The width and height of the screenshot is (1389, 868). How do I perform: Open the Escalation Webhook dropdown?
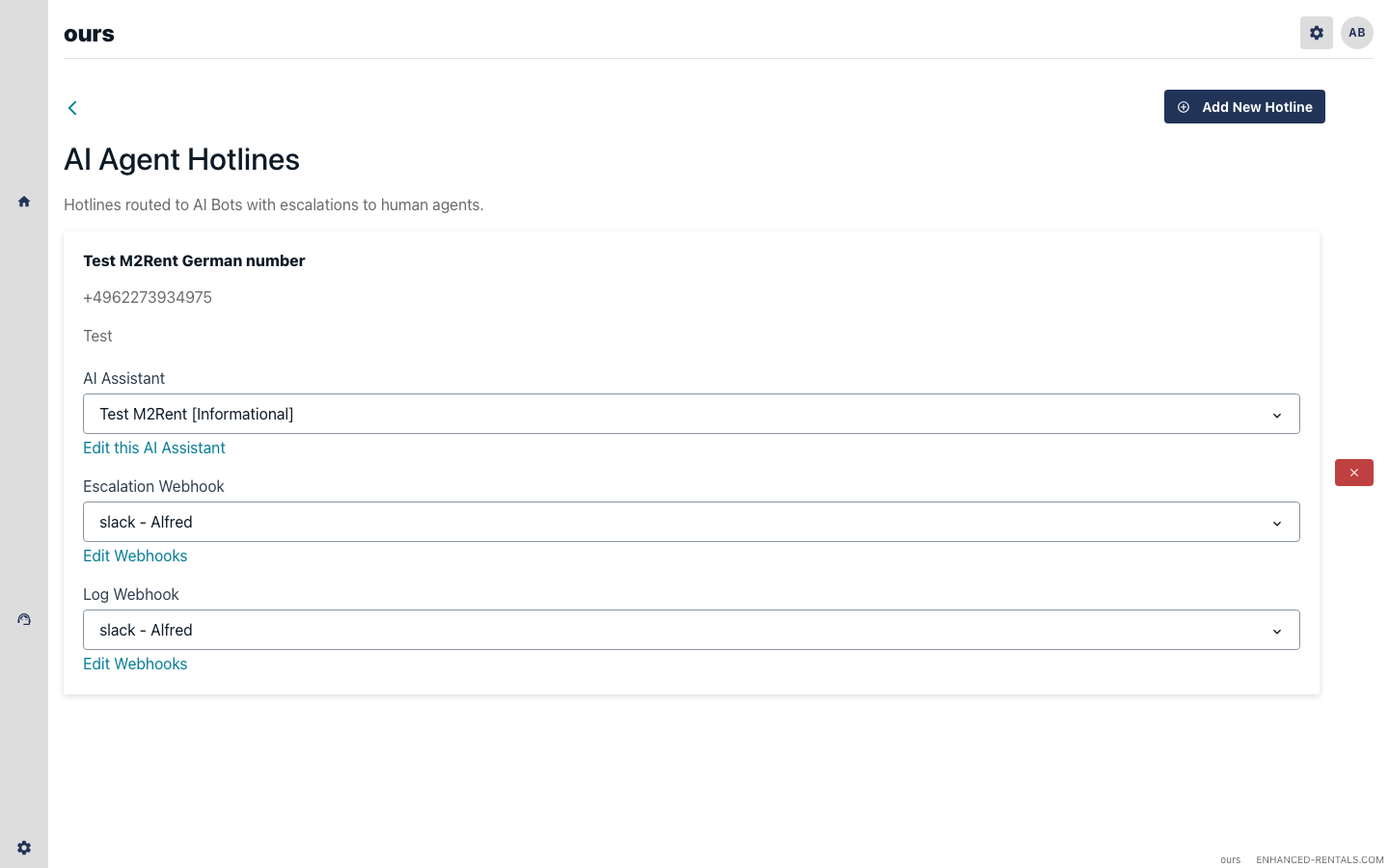[x=691, y=522]
